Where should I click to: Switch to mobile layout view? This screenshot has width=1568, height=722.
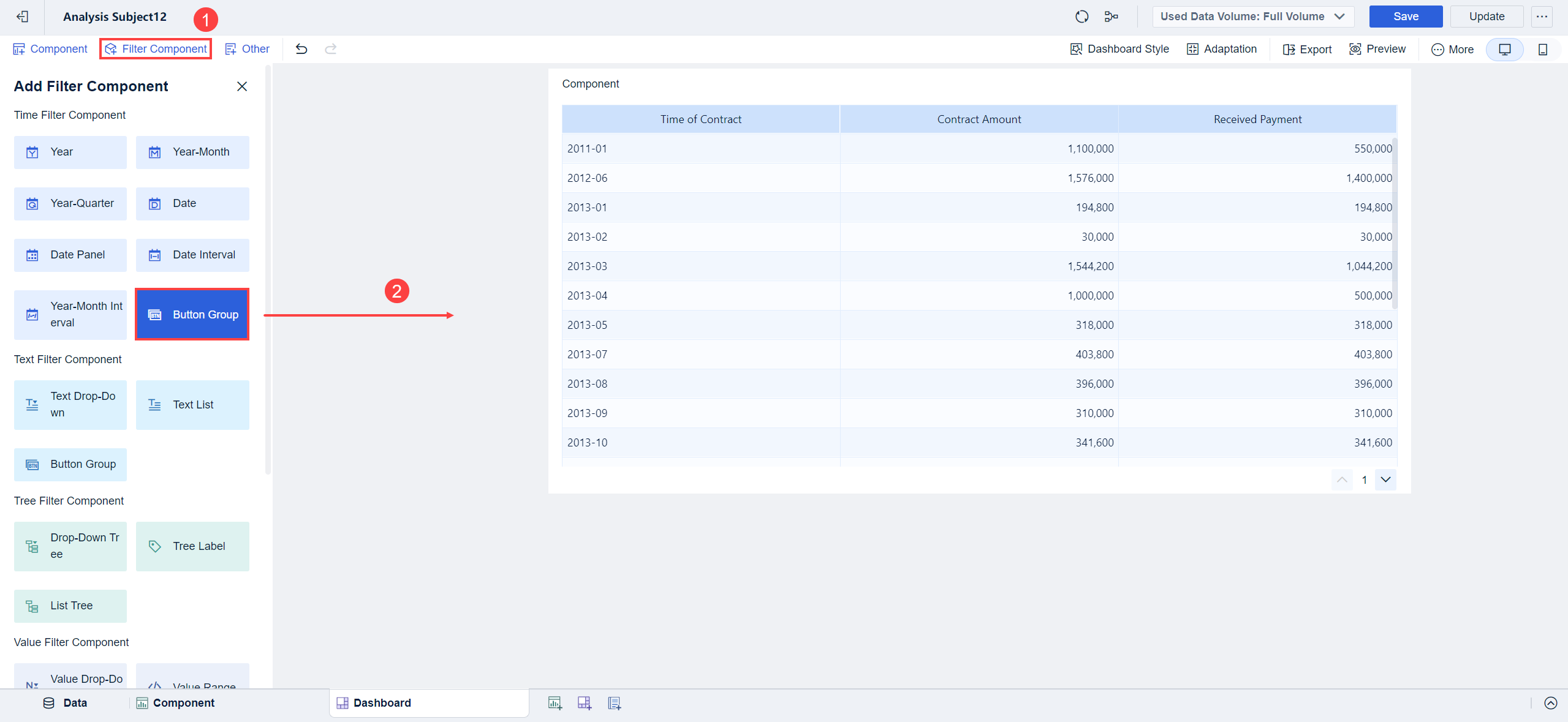tap(1543, 50)
